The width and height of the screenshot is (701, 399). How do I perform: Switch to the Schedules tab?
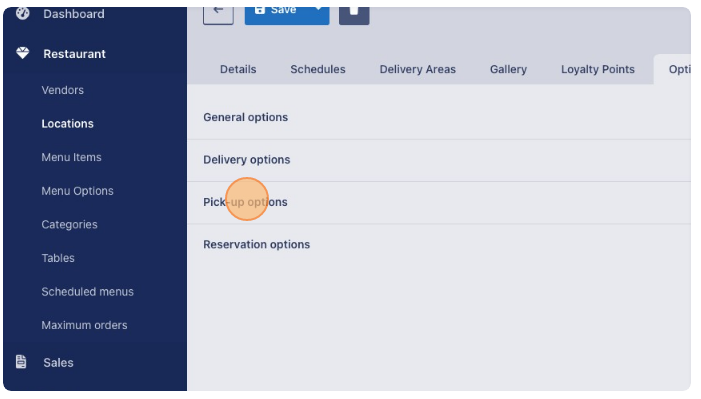click(318, 69)
